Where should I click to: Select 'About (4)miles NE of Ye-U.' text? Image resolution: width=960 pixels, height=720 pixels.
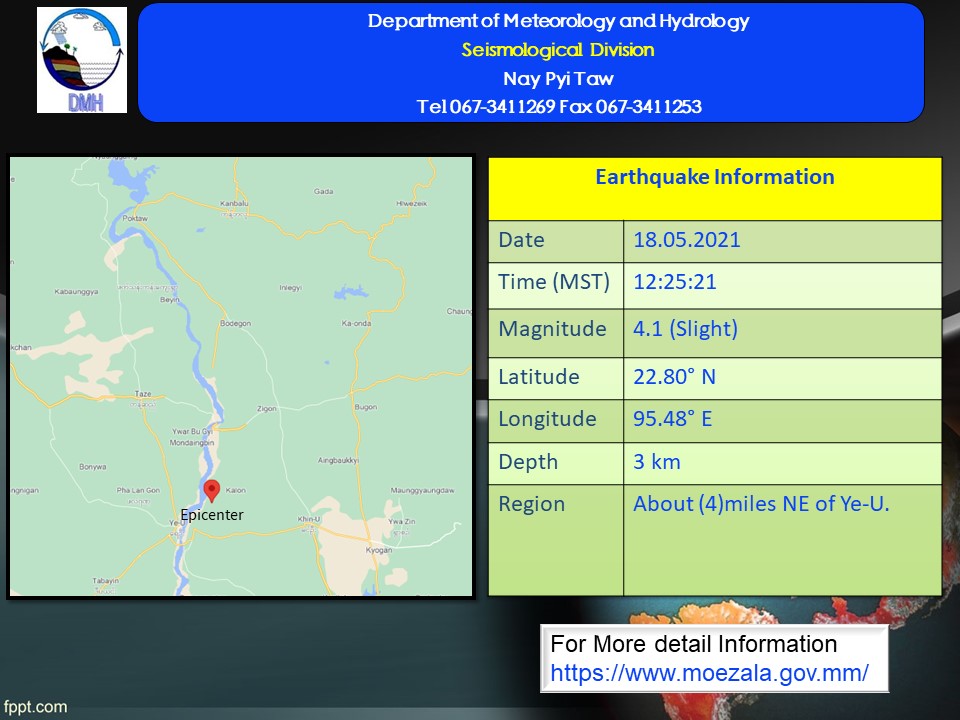761,504
